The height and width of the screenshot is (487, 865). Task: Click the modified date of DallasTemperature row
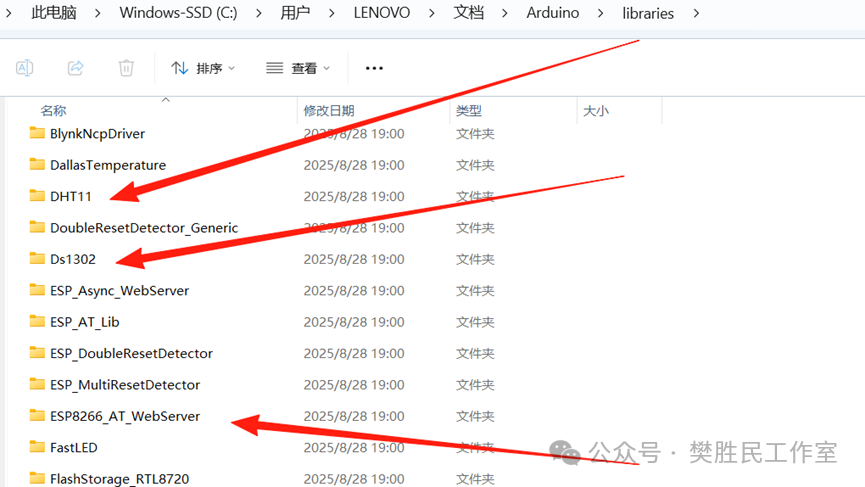(354, 165)
